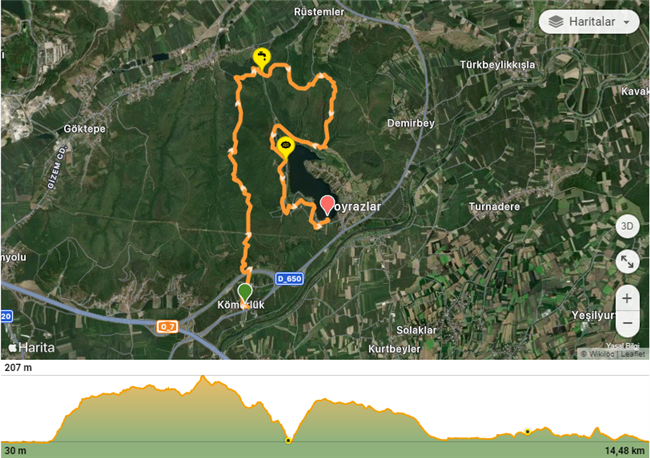
Task: Click the Apple Harita logo
Action: click(32, 347)
